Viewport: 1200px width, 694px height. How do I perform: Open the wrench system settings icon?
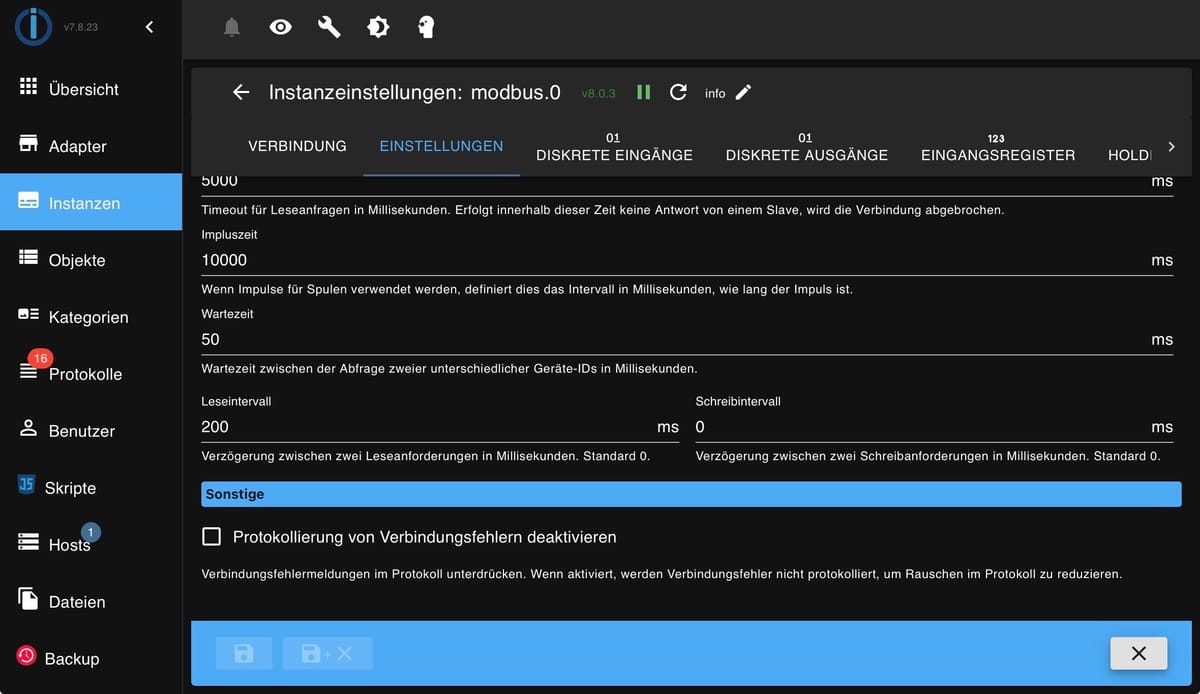pyautogui.click(x=329, y=28)
